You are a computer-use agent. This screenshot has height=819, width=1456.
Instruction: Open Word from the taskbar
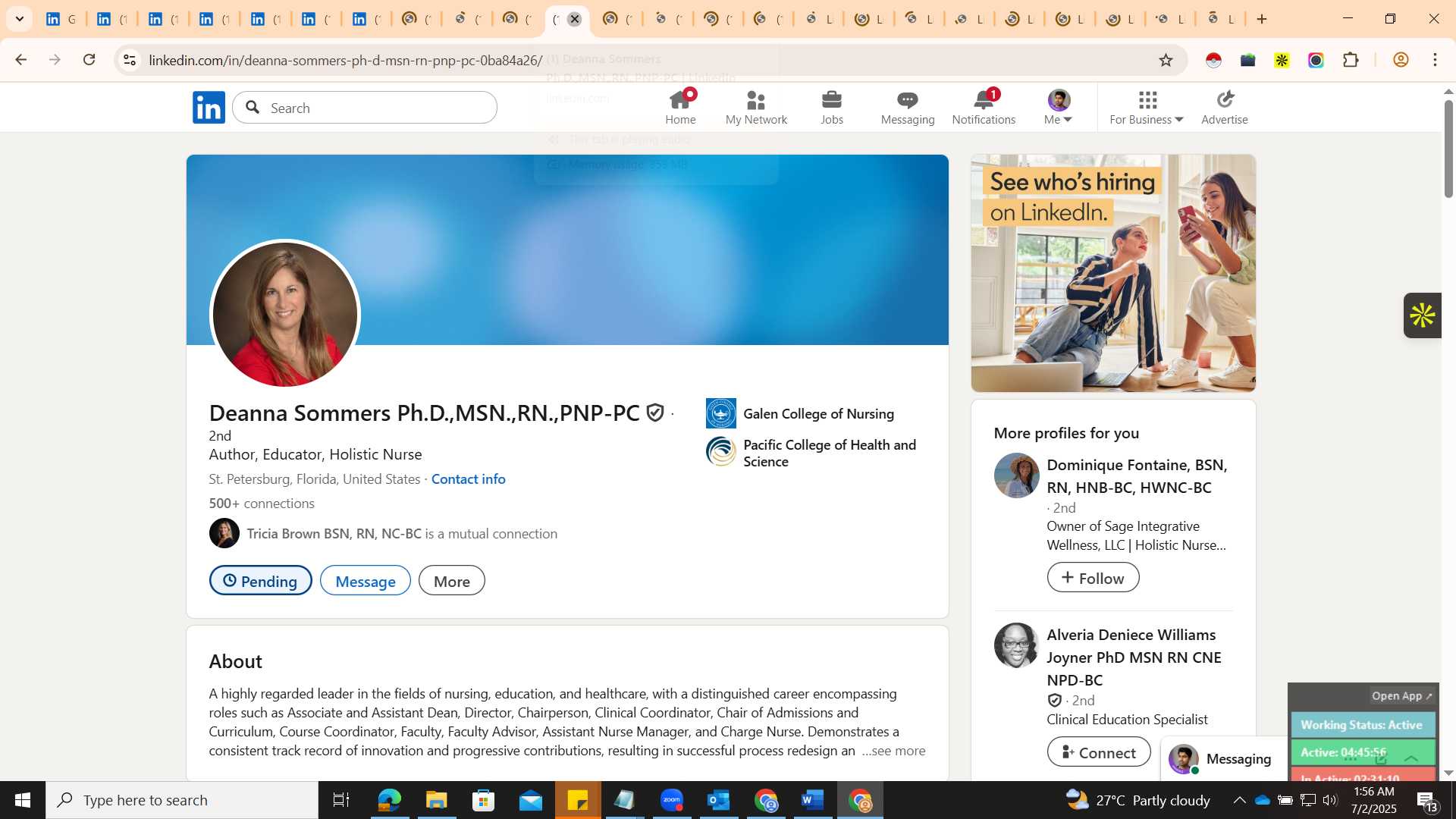813,800
